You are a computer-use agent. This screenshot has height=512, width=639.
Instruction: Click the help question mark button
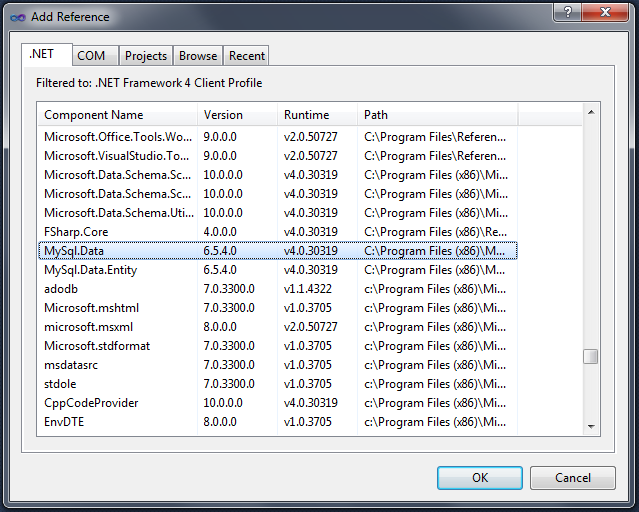click(x=568, y=12)
